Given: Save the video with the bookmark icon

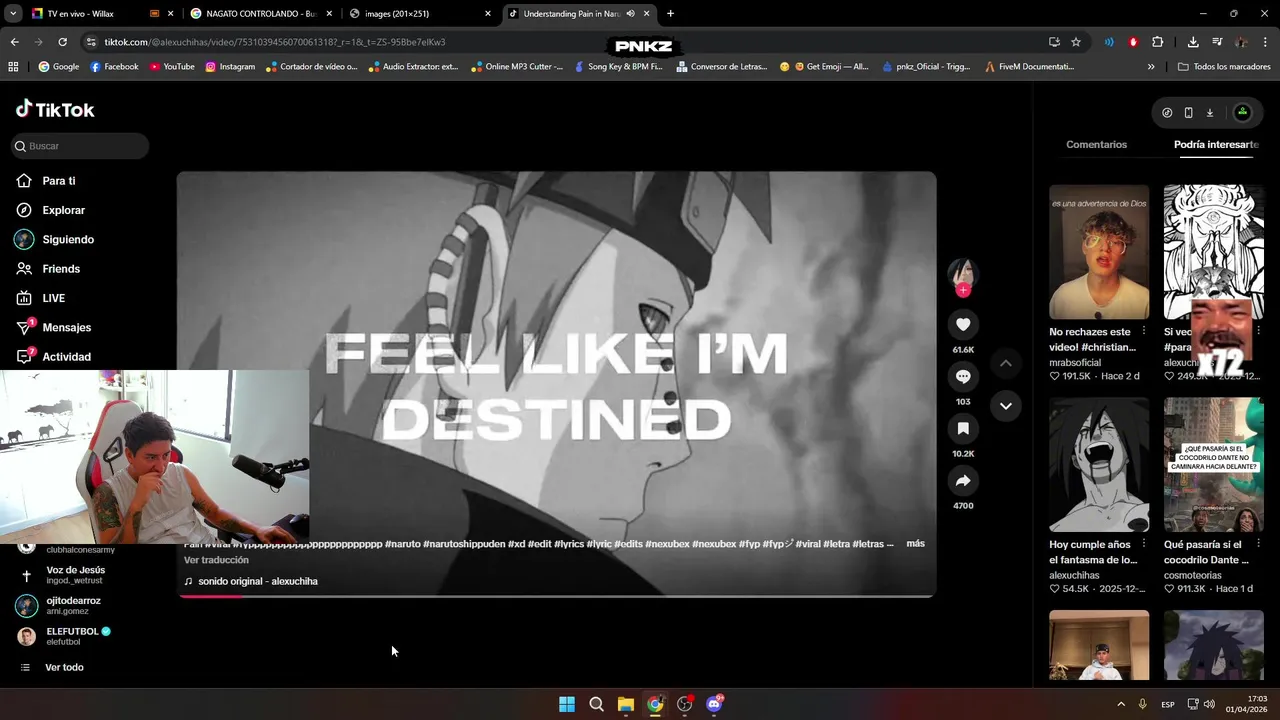Looking at the screenshot, I should 963,428.
